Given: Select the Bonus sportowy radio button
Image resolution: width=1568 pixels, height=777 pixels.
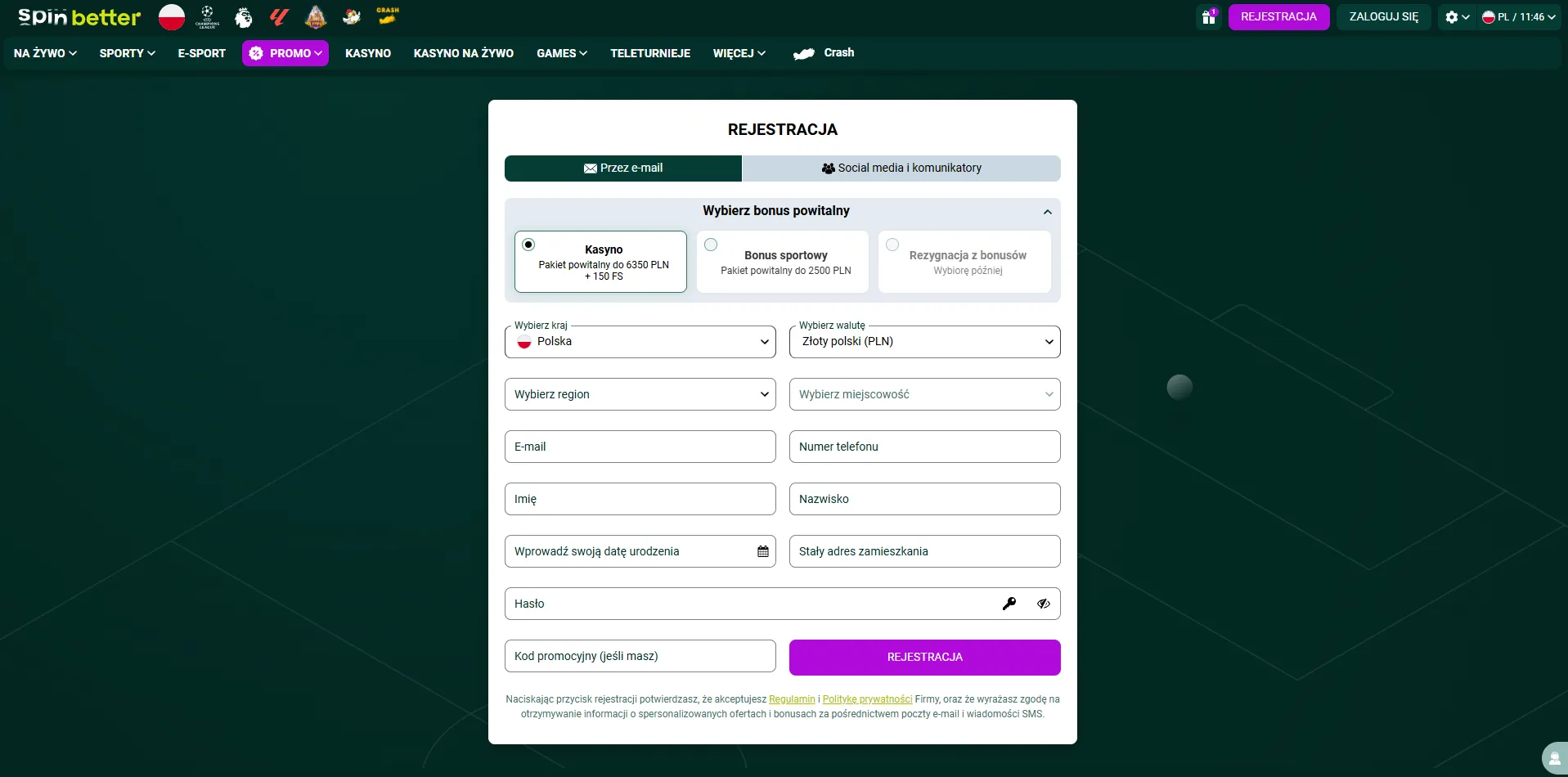Looking at the screenshot, I should (x=711, y=245).
